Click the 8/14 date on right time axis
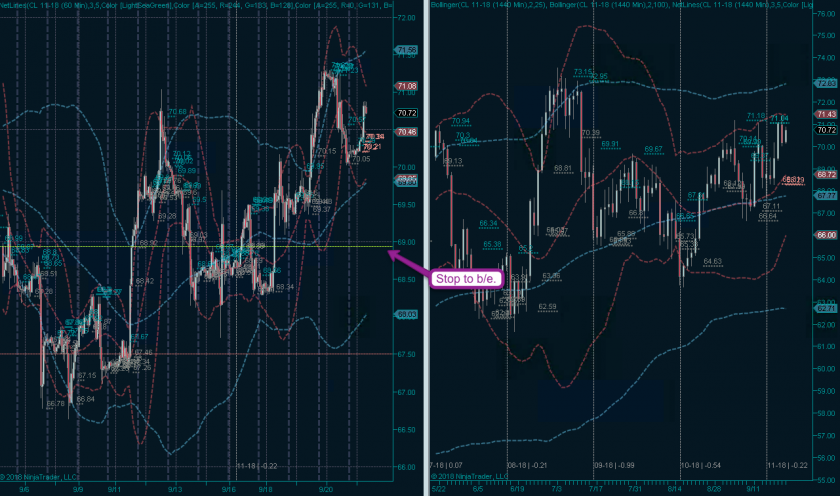 coord(674,489)
